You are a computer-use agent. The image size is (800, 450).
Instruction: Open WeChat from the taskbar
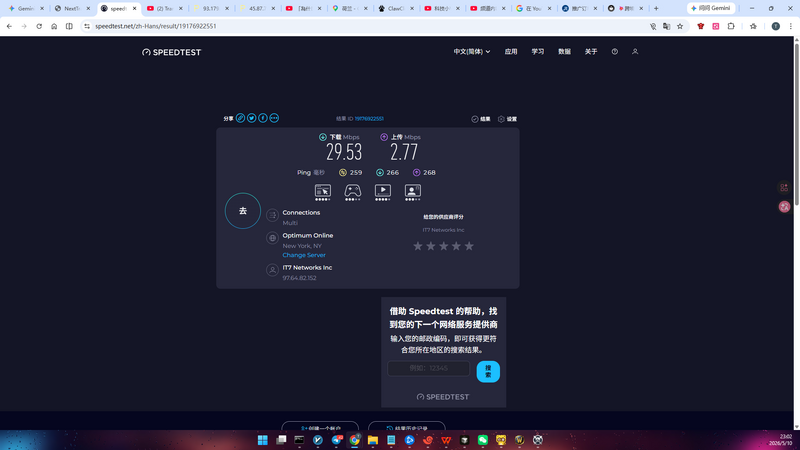[483, 440]
